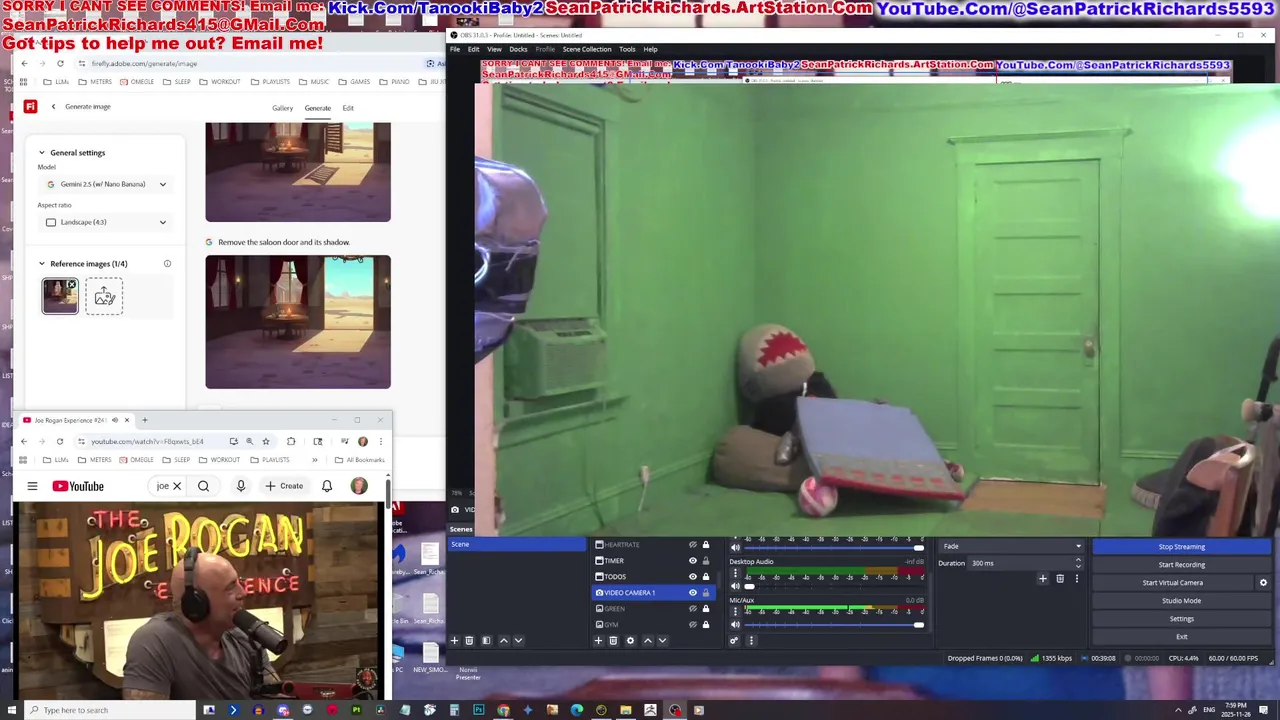1280x720 pixels.
Task: Open OBS Settings button
Action: pyautogui.click(x=1181, y=619)
